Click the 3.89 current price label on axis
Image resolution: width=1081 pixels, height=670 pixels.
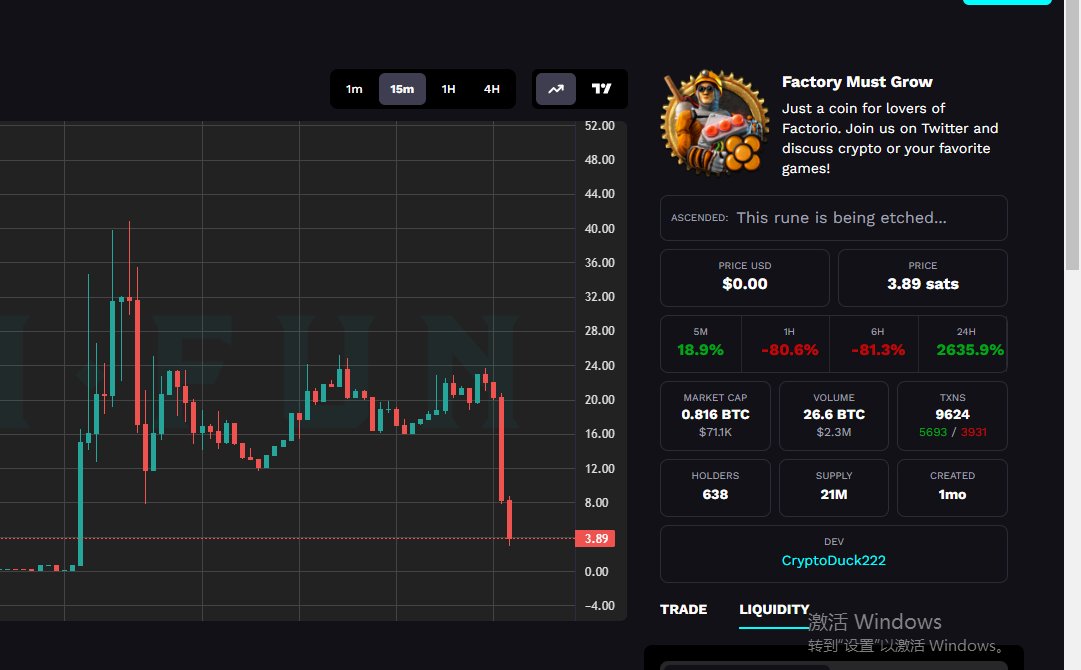pos(596,538)
